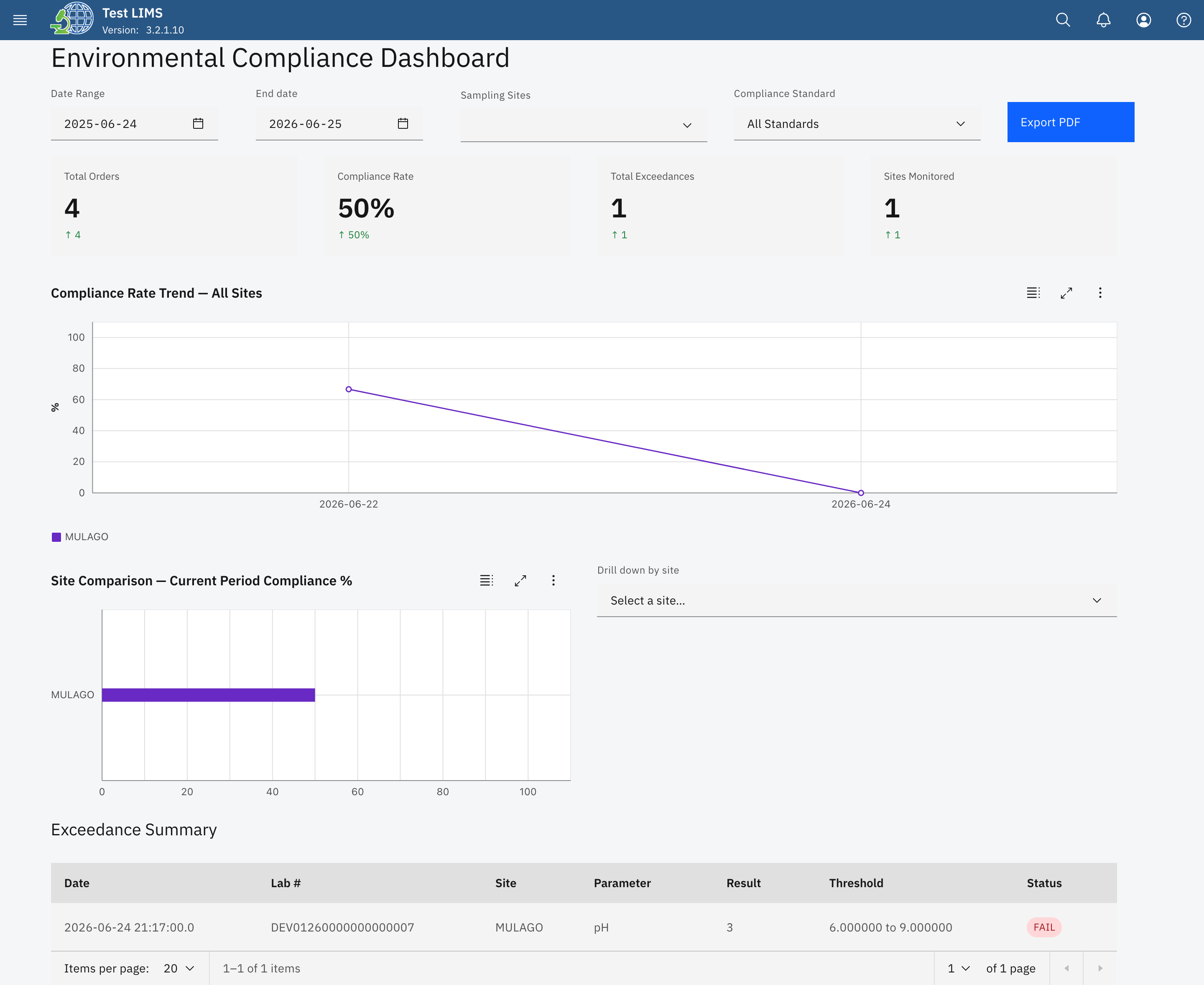Screen dimensions: 1204x985
Task: Click the MULAGO site cell in table
Action: (519, 927)
